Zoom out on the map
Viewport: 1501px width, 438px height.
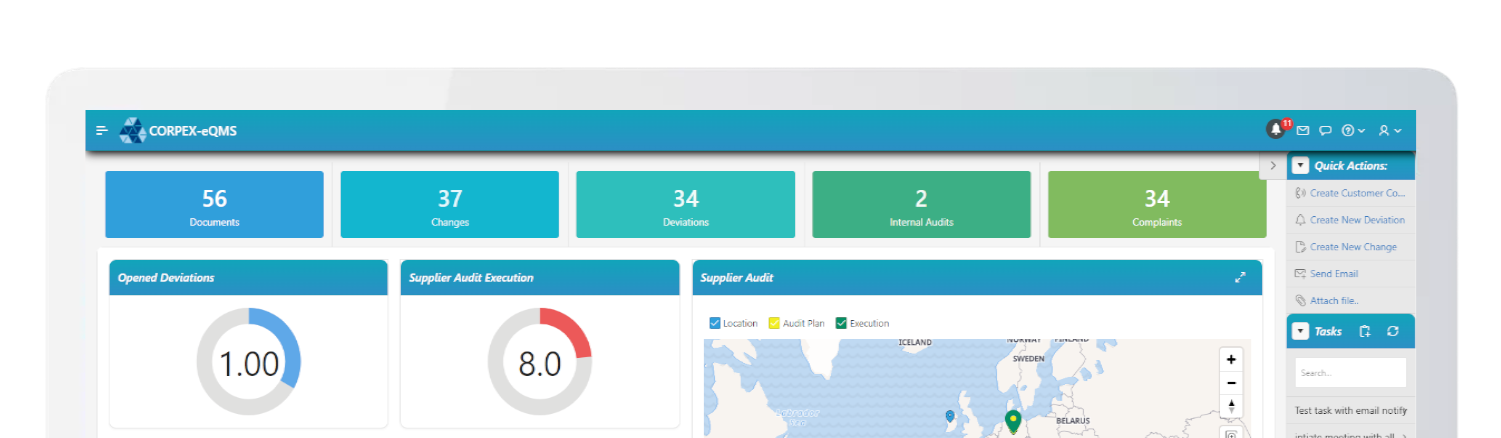click(x=1232, y=383)
